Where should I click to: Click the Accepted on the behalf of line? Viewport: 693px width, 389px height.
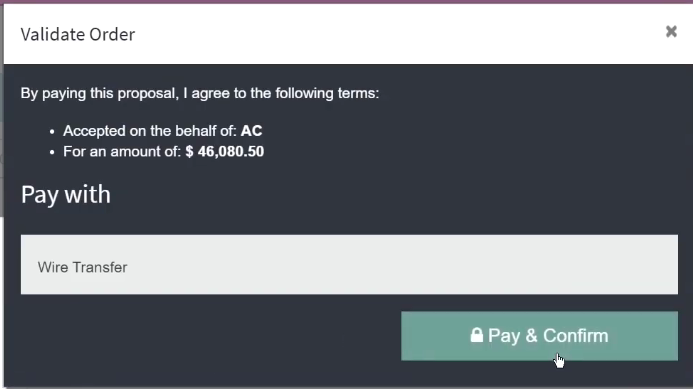(x=163, y=131)
